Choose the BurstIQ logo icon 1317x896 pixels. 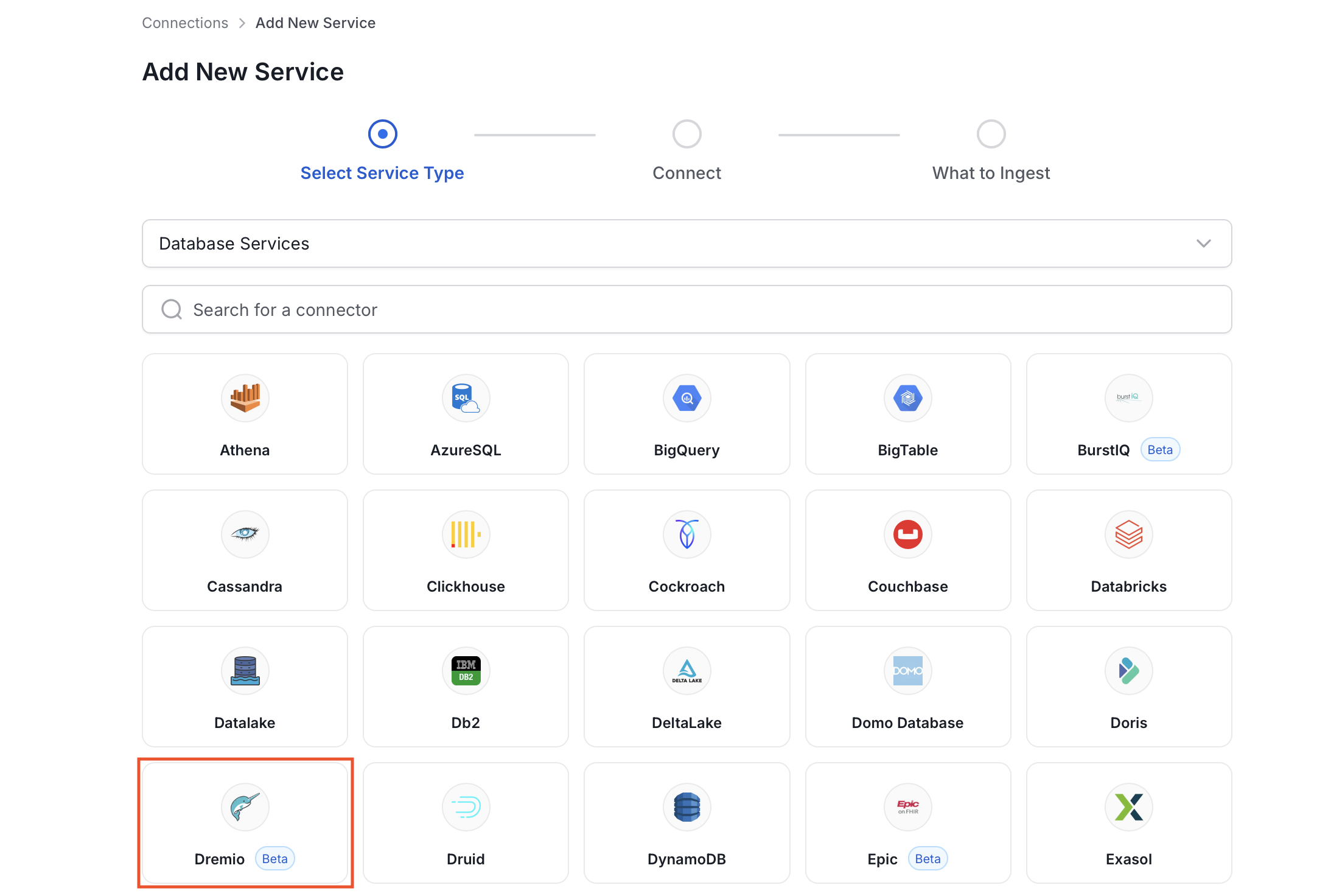pos(1128,398)
